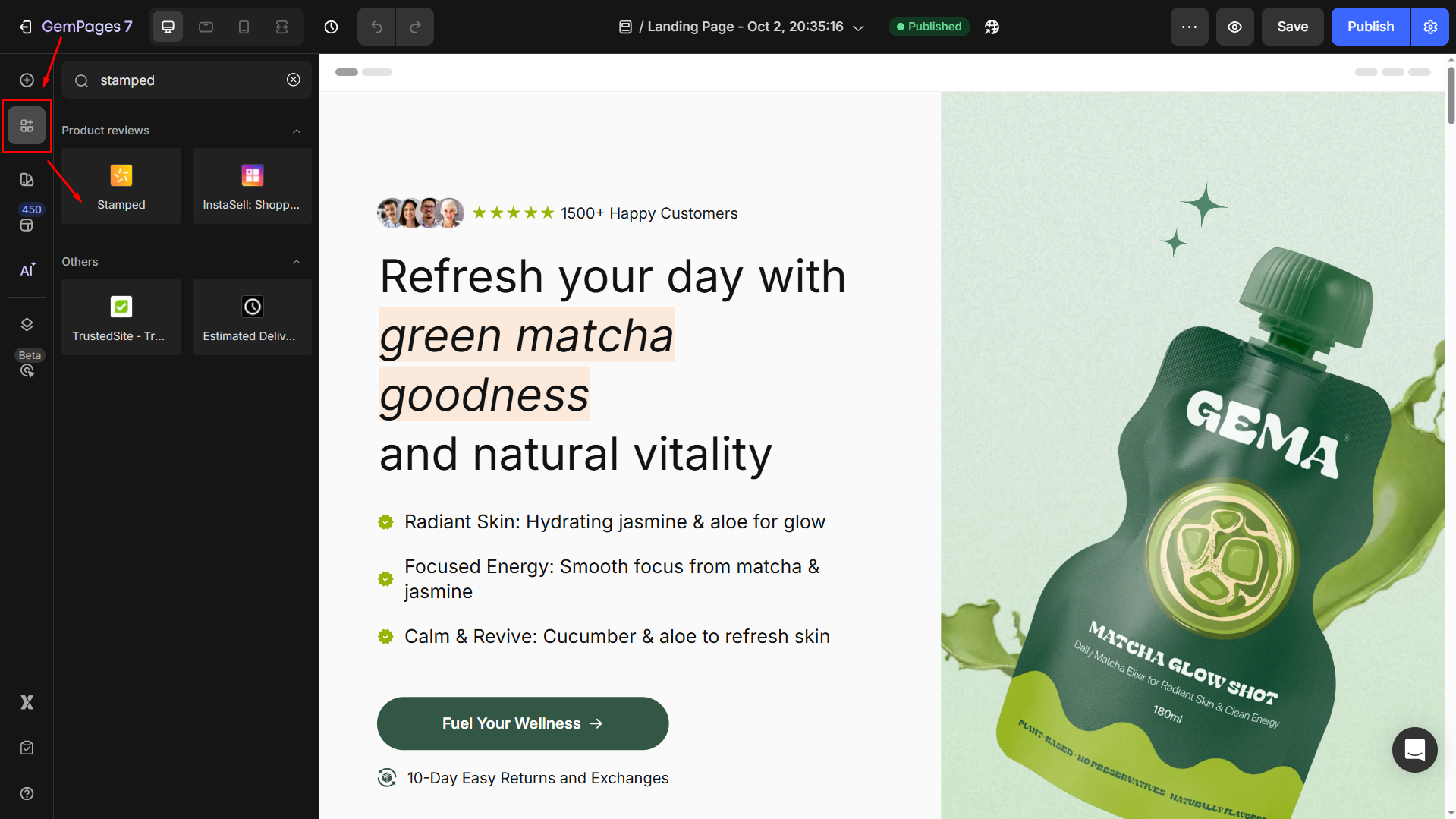Open the layers panel icon
This screenshot has height=819, width=1456.
pyautogui.click(x=27, y=324)
